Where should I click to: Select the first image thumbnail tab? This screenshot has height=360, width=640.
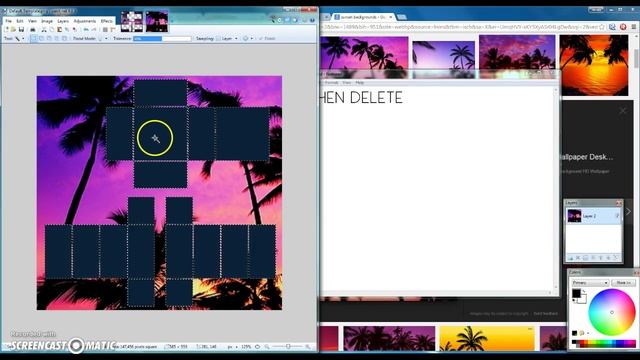[132, 21]
